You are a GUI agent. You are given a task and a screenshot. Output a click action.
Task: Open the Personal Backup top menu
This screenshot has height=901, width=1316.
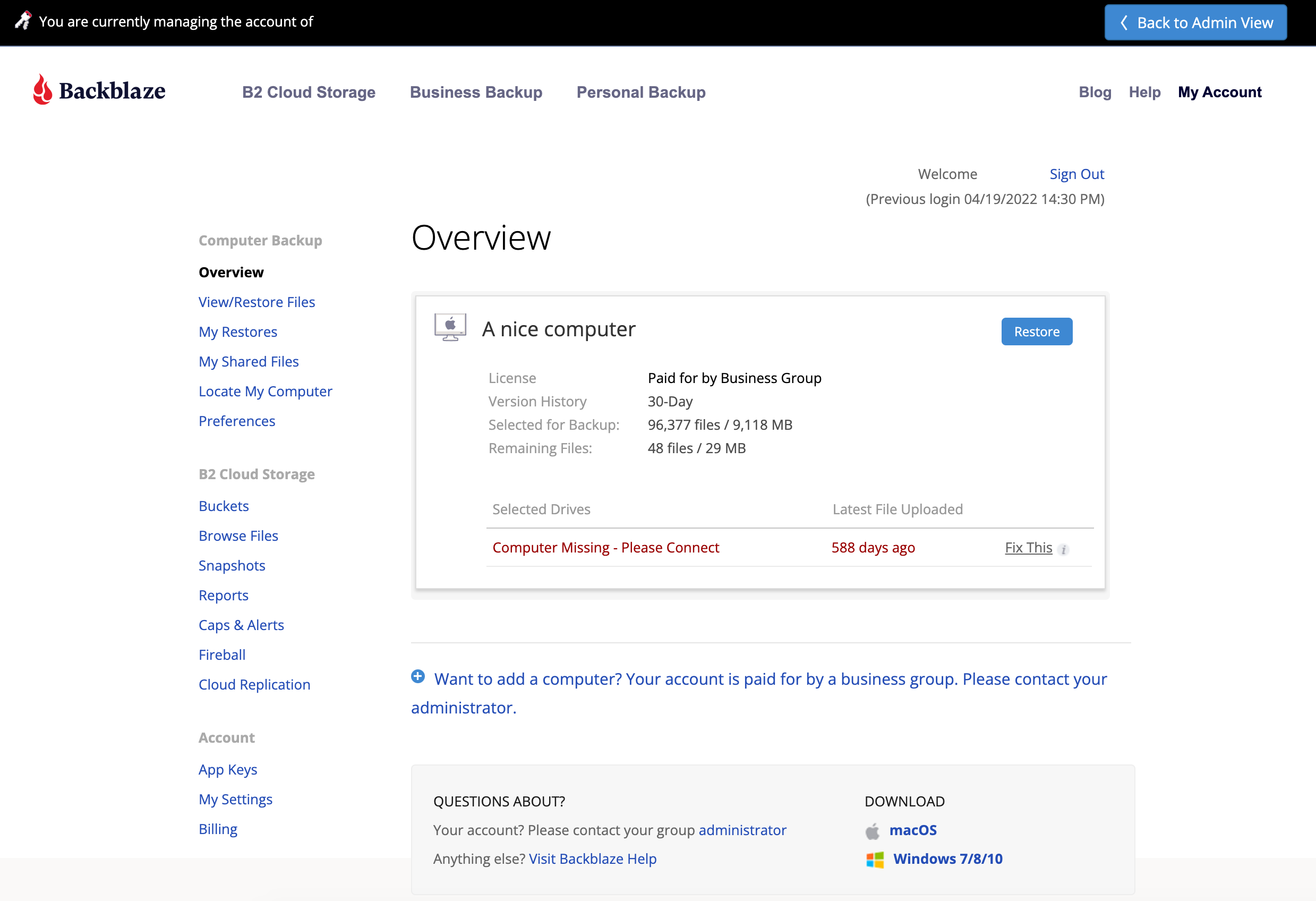click(641, 92)
